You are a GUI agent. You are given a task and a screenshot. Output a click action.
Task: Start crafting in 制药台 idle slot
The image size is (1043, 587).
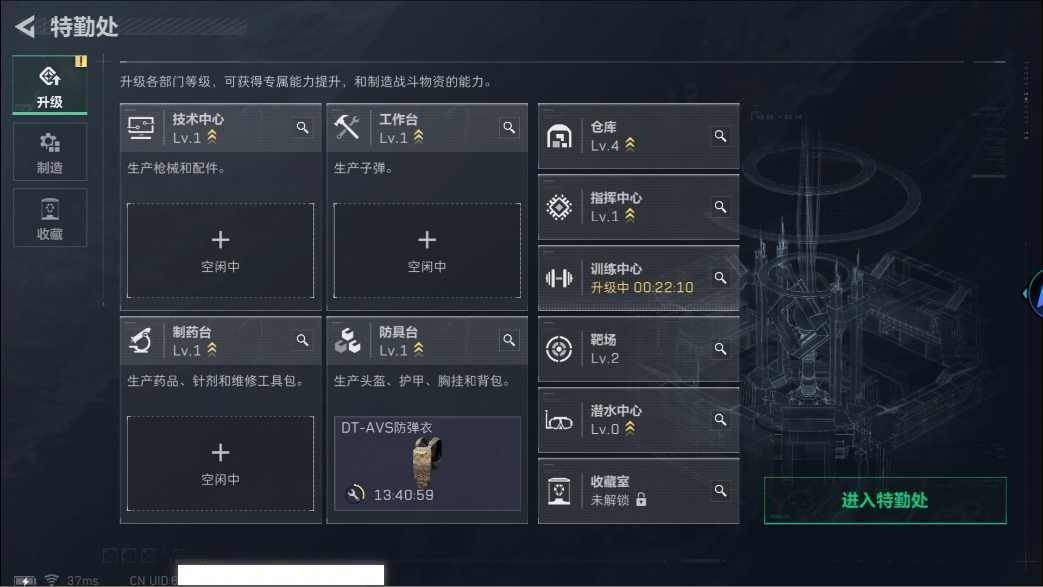click(220, 463)
